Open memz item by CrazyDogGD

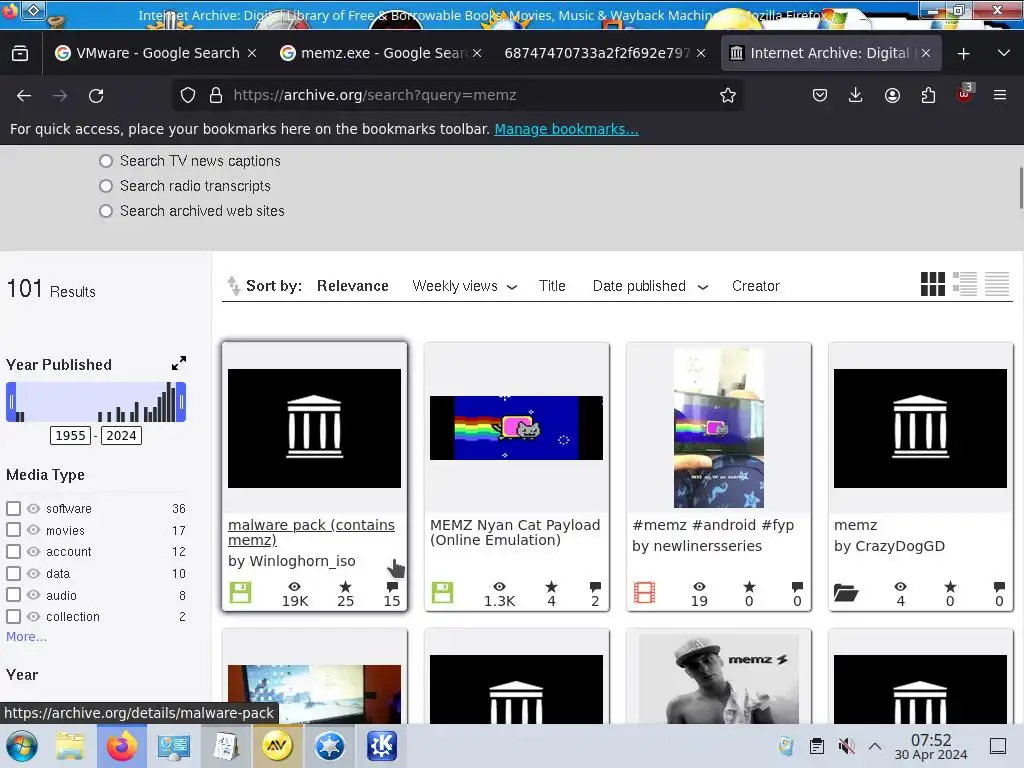click(x=856, y=525)
